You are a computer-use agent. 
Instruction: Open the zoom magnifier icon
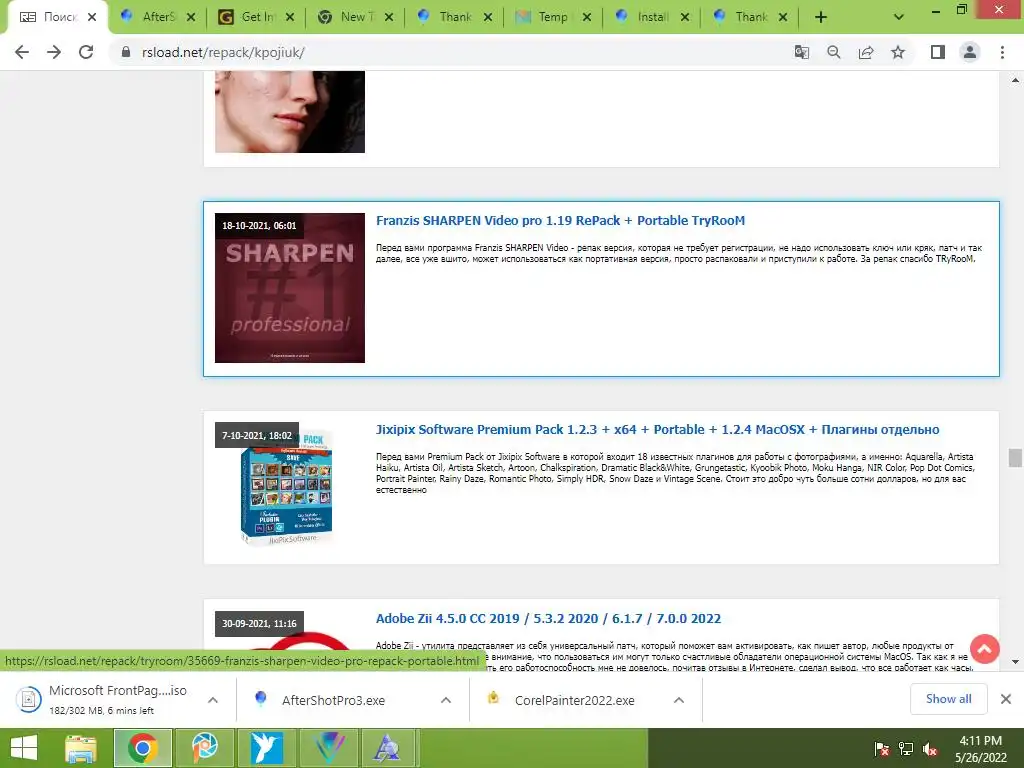pyautogui.click(x=833, y=52)
